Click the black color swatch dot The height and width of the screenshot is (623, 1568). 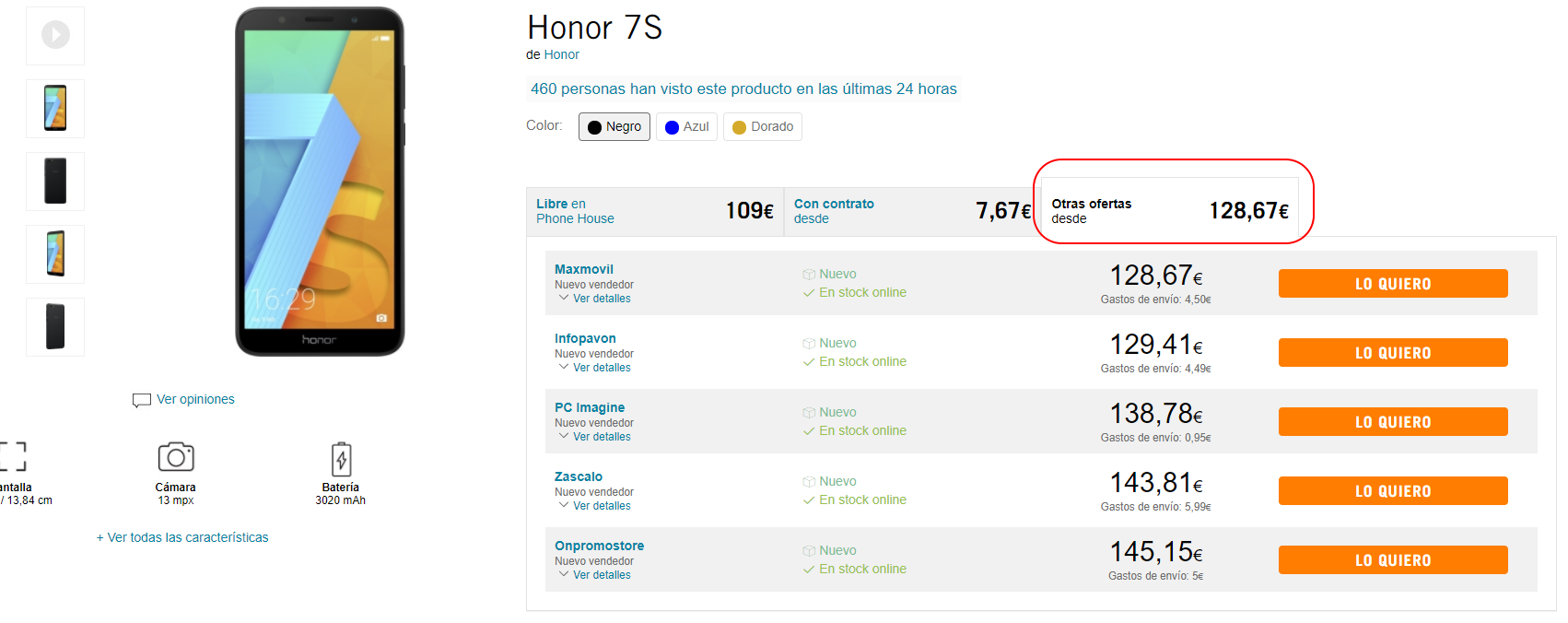coord(594,127)
